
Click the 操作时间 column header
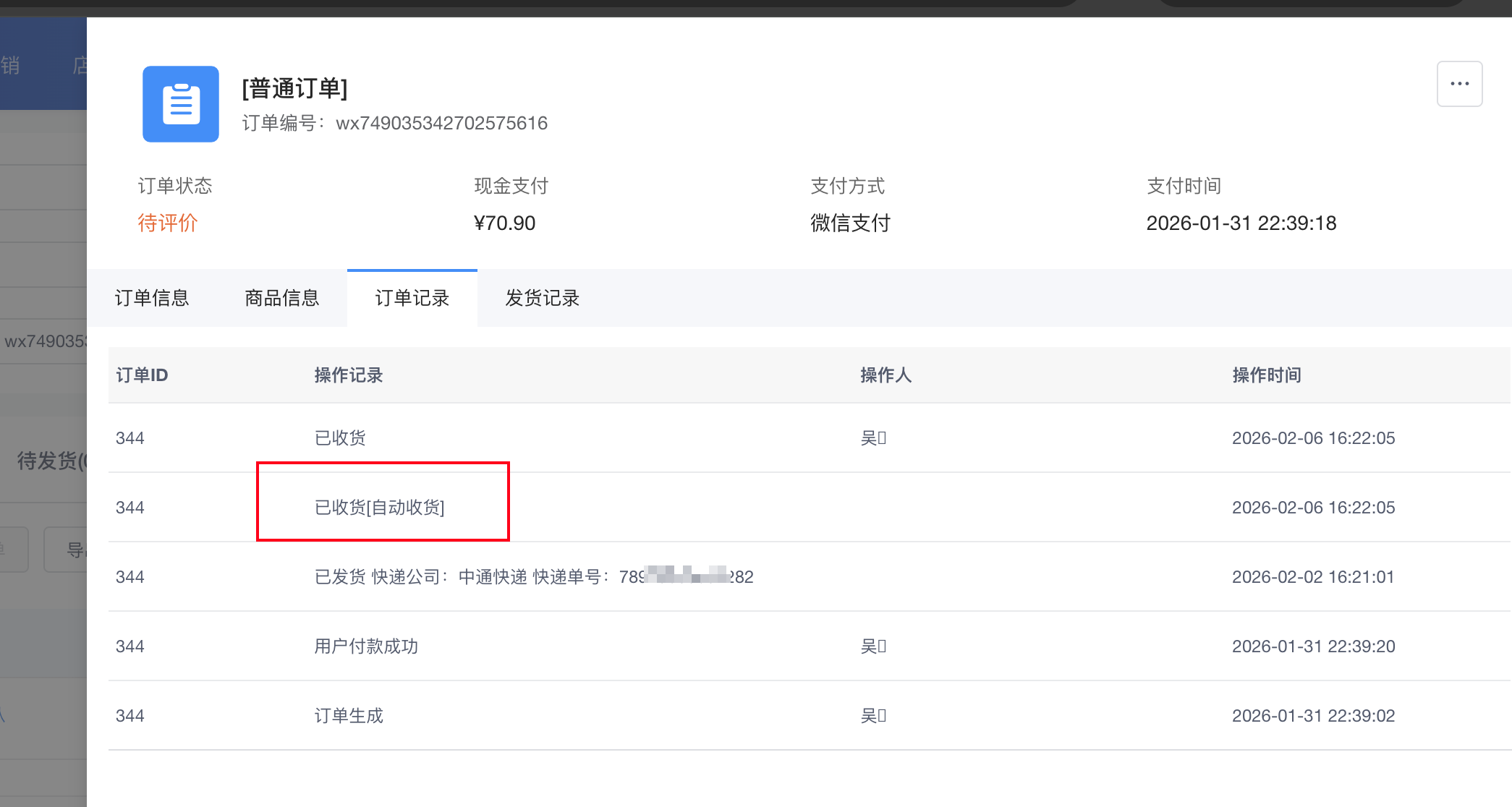tap(1267, 375)
